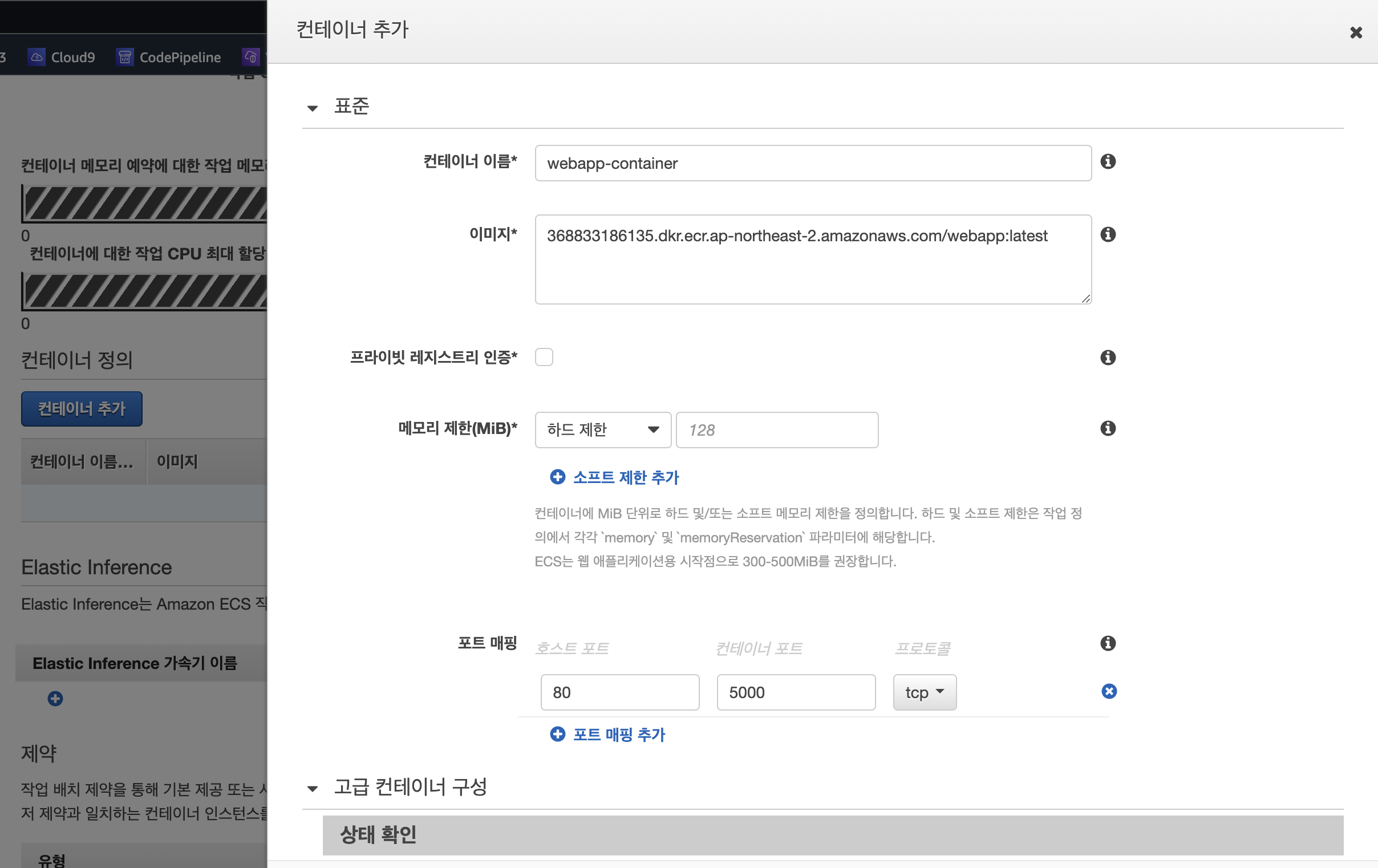Click the 포트 매핑 추가 link

point(618,734)
